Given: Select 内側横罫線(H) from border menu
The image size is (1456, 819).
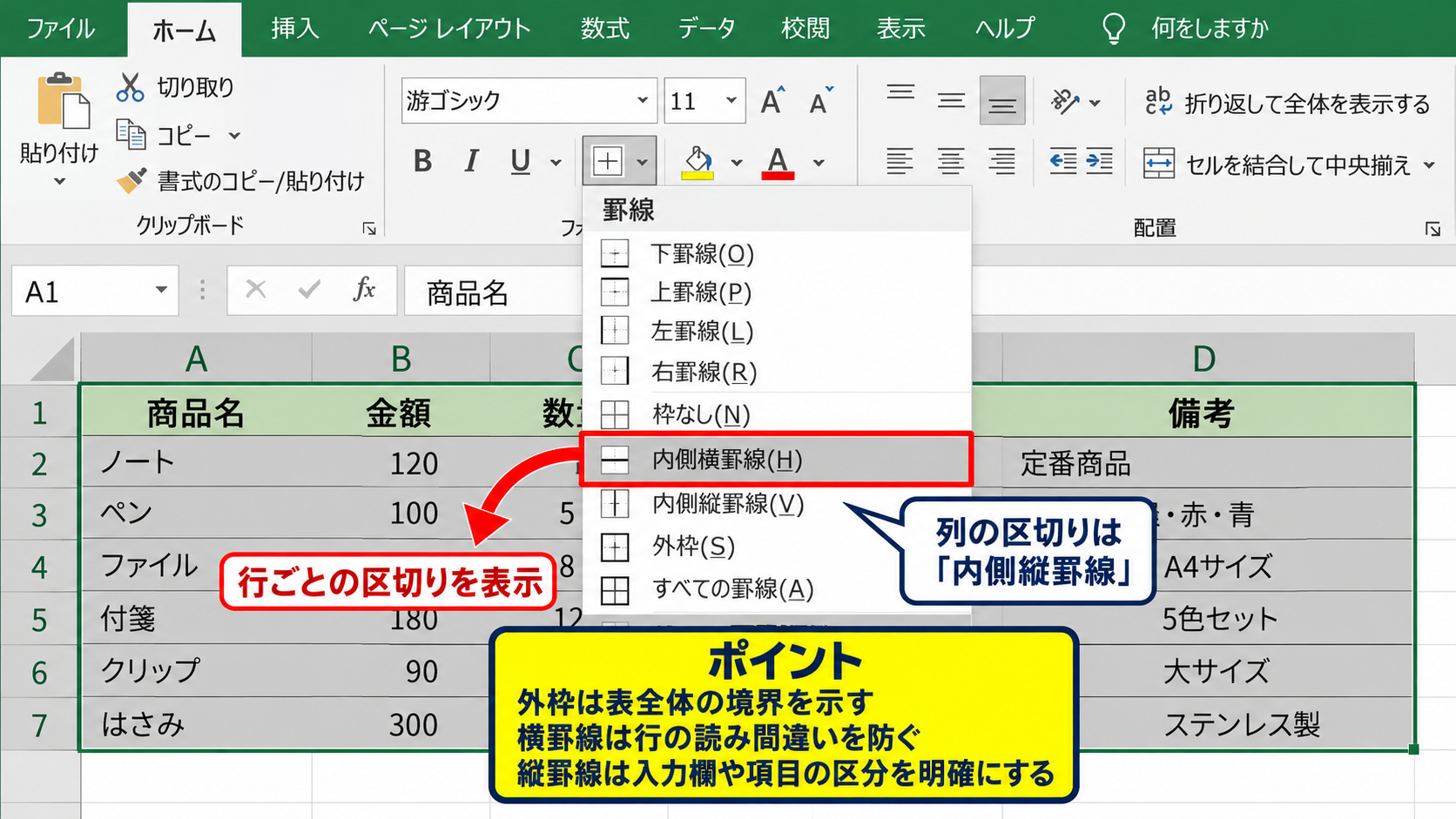Looking at the screenshot, I should (776, 460).
